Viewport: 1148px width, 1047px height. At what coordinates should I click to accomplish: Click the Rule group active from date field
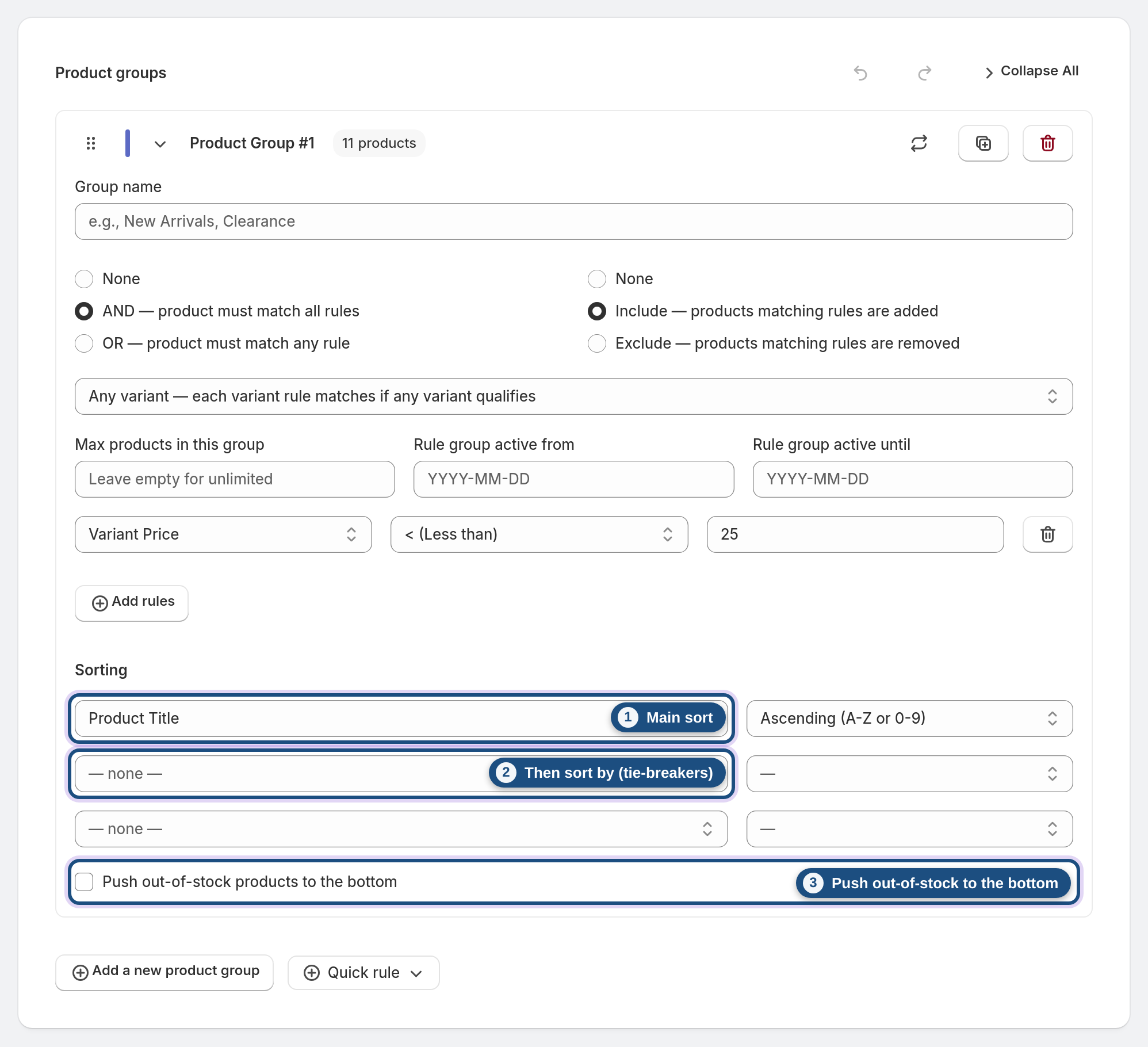pos(573,479)
